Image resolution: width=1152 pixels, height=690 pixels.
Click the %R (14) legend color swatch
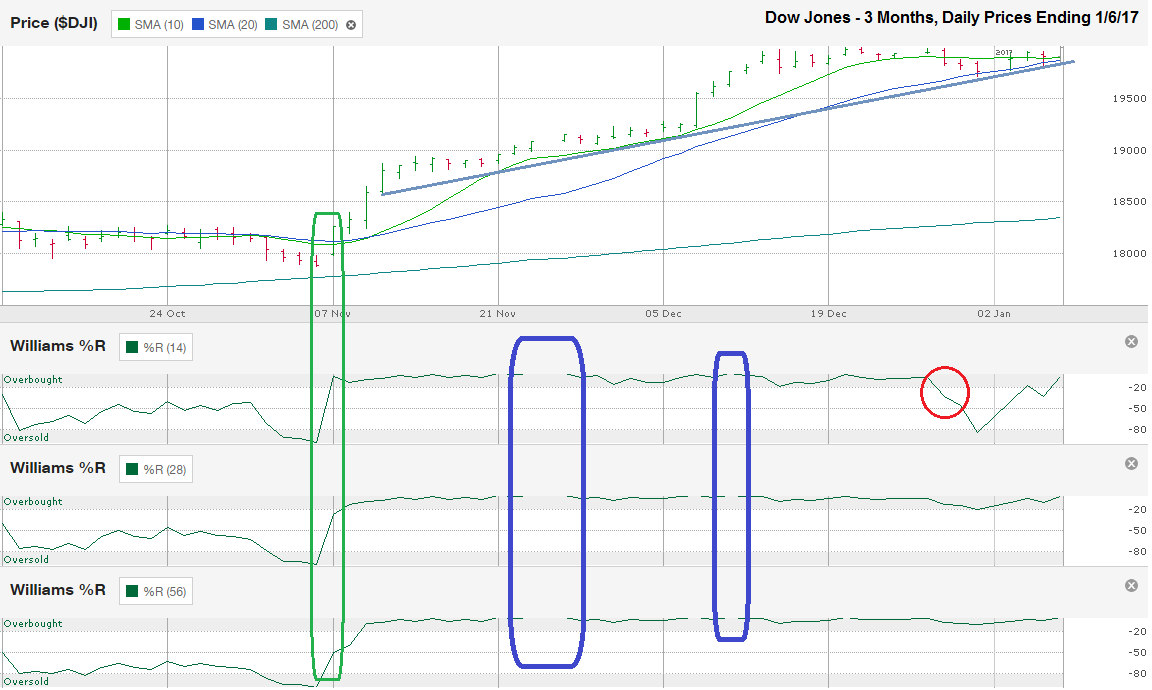click(132, 348)
